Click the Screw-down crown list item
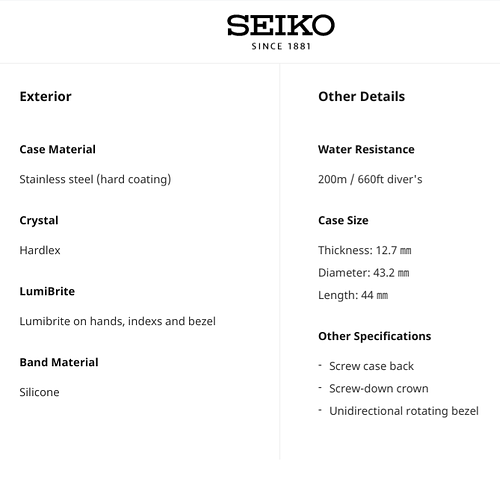500x500 pixels. (379, 389)
